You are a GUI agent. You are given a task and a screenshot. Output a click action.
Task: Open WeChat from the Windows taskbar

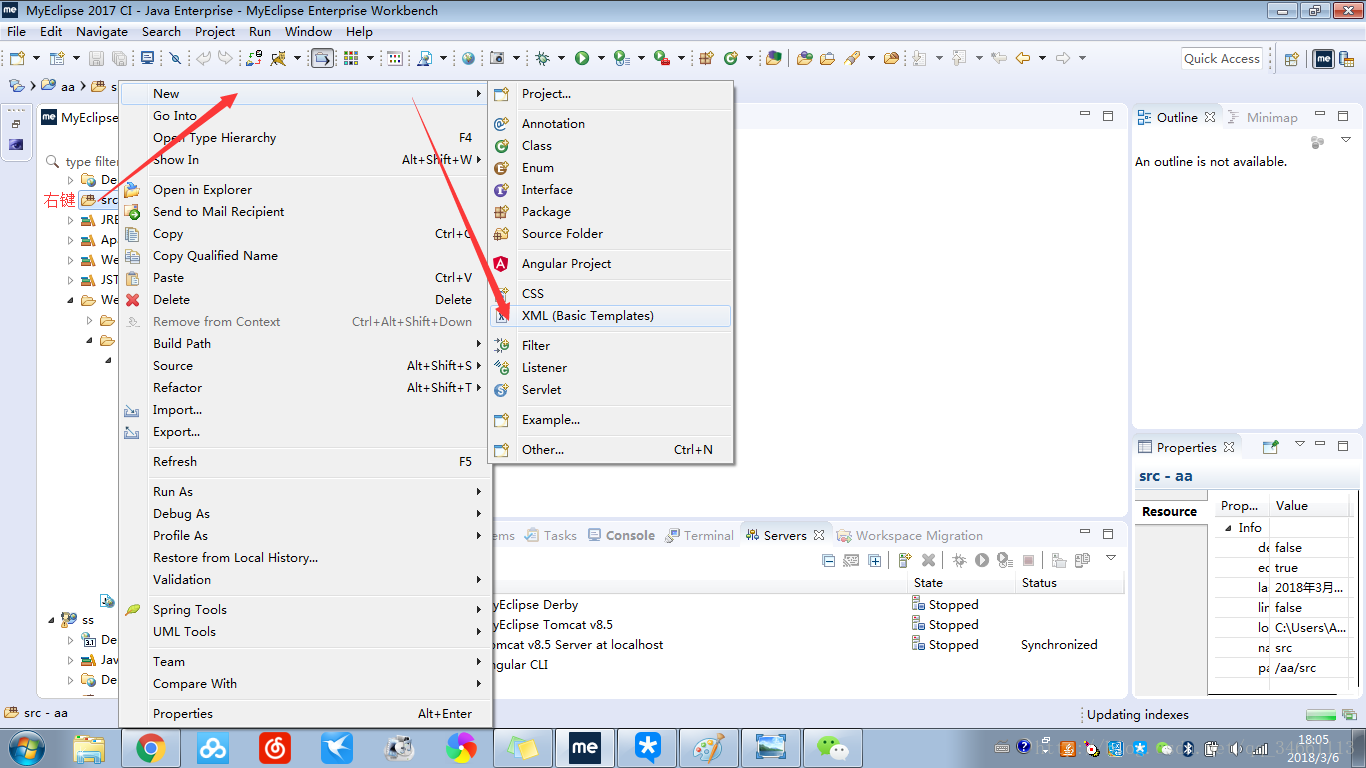(833, 747)
